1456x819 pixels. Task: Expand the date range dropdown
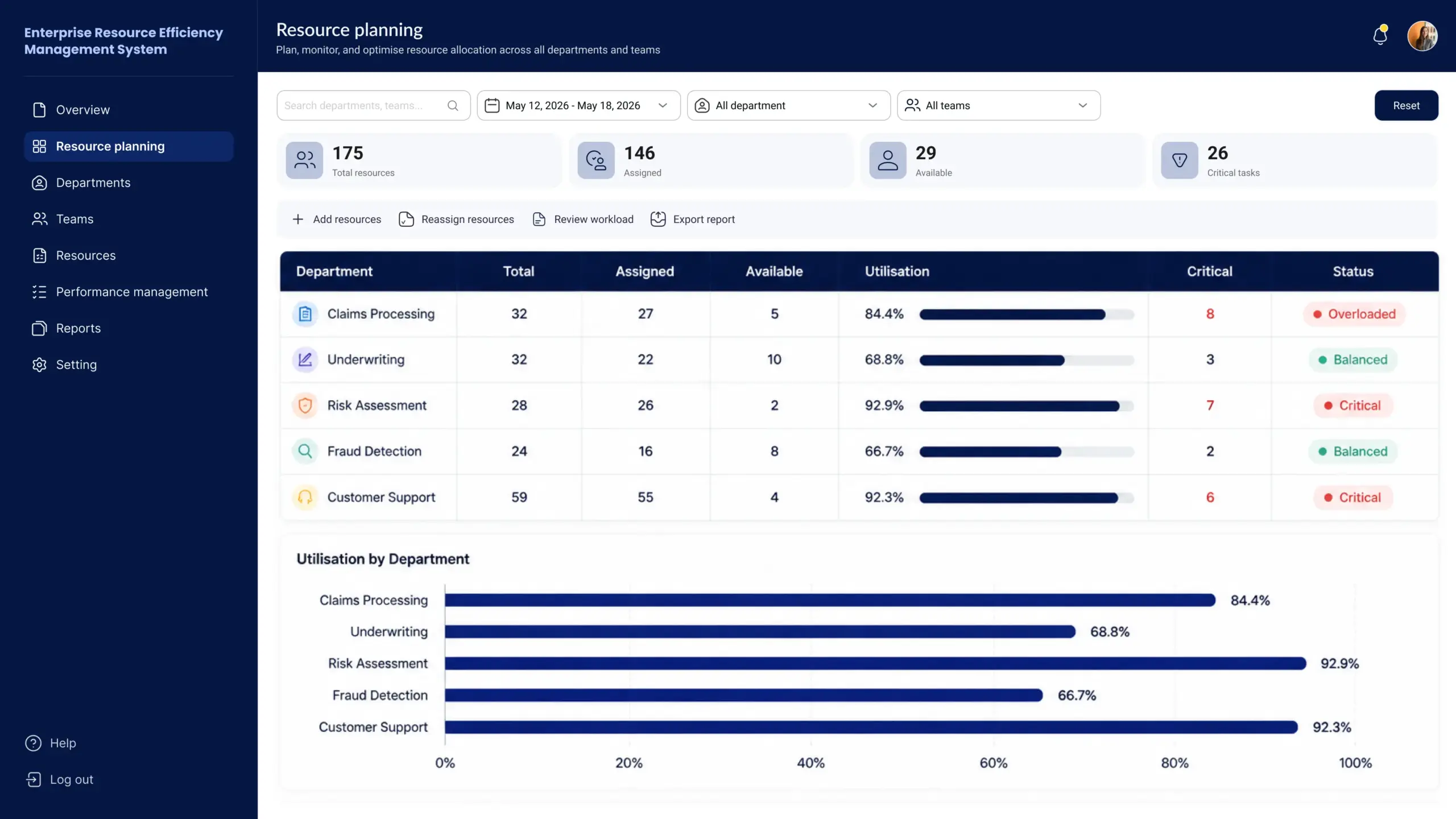[578, 106]
